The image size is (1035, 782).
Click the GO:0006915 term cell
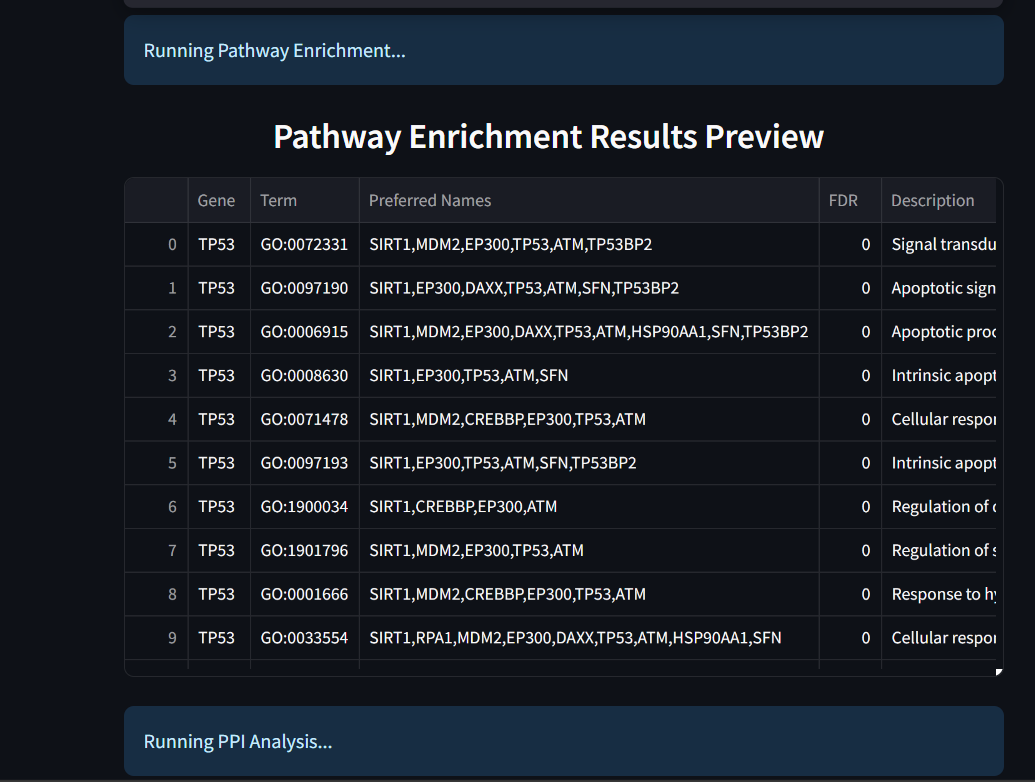(x=304, y=331)
